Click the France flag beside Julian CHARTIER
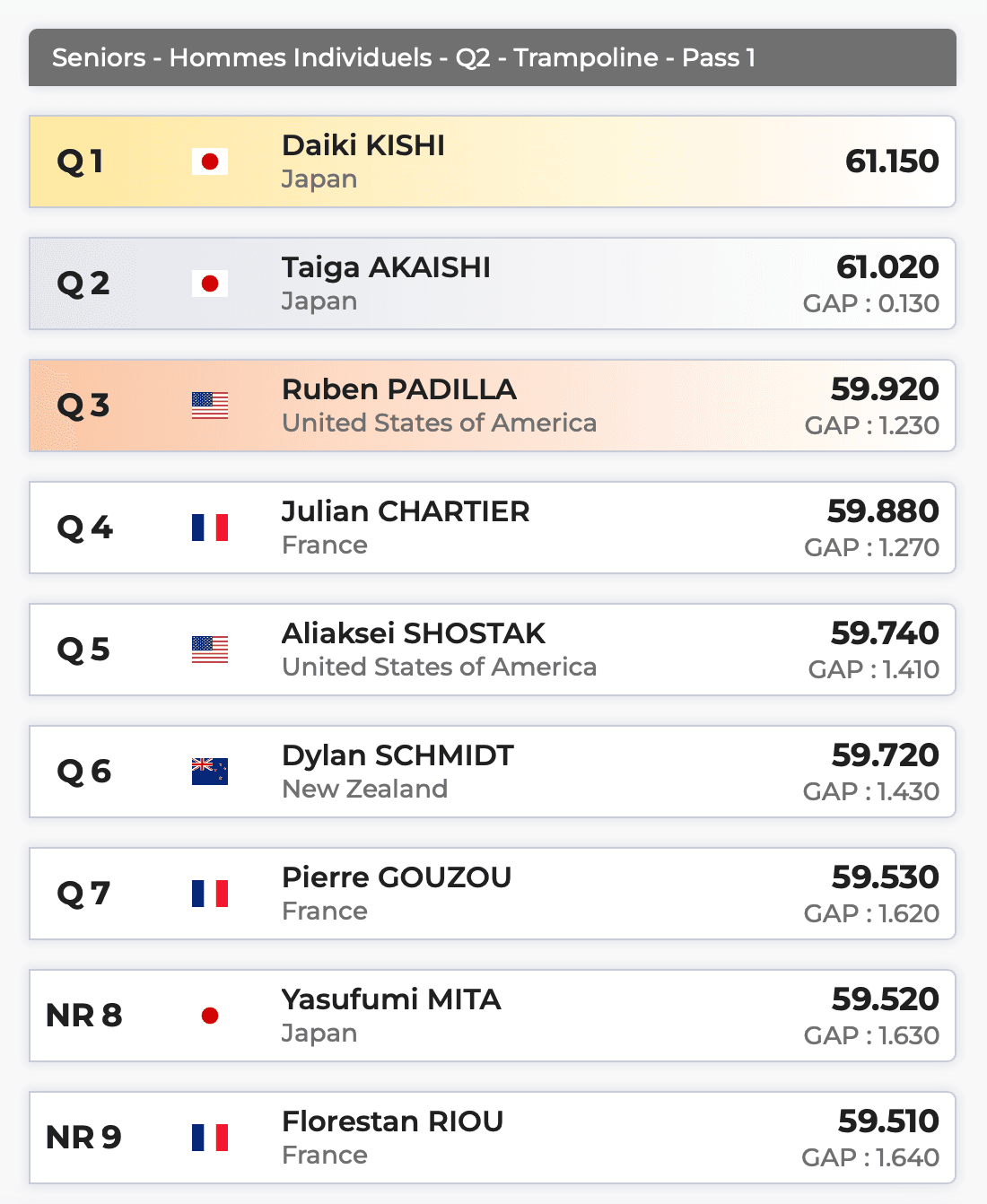 coord(210,528)
